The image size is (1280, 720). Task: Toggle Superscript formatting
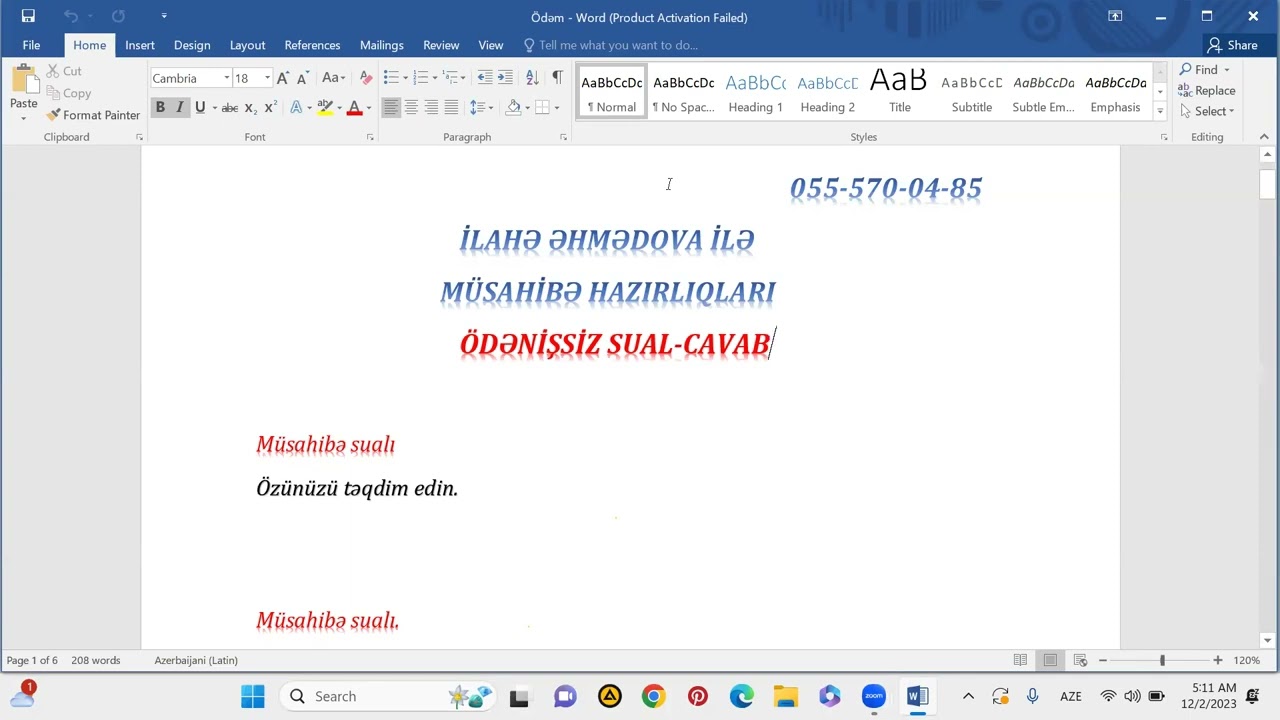(x=271, y=108)
